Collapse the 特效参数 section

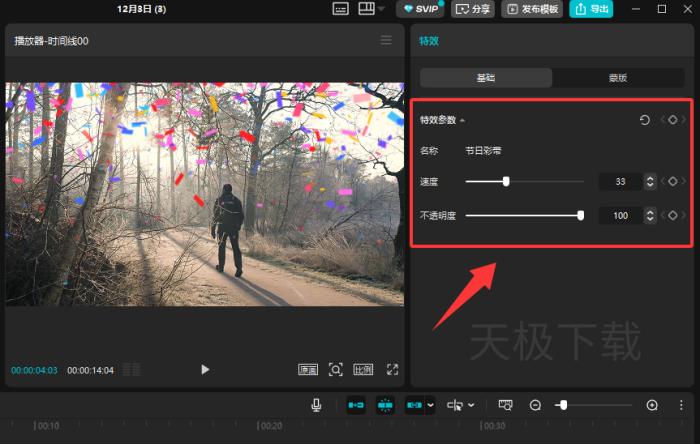click(x=462, y=121)
